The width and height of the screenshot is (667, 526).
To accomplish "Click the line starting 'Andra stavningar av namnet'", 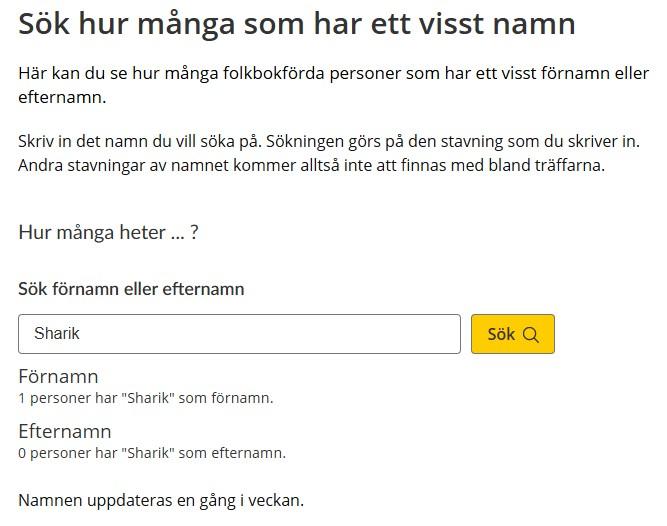I will click(x=311, y=165).
